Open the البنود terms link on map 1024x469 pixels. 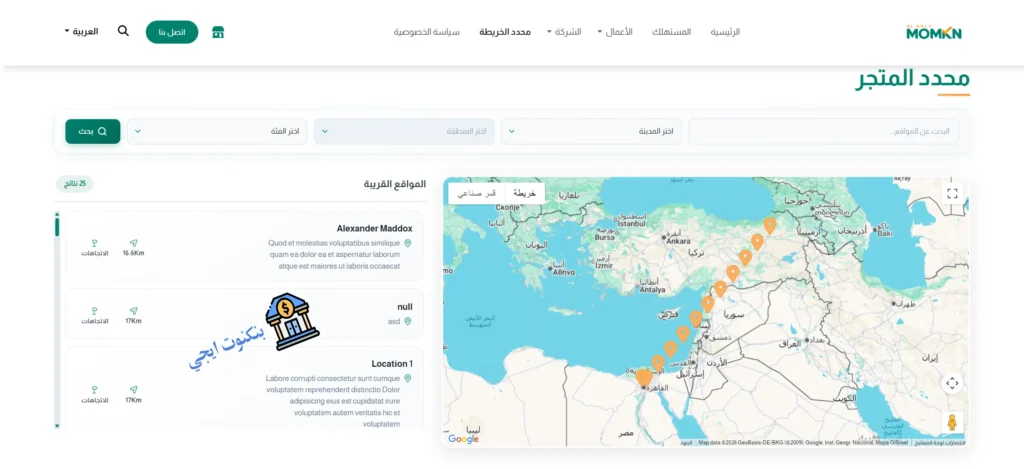[x=686, y=443]
